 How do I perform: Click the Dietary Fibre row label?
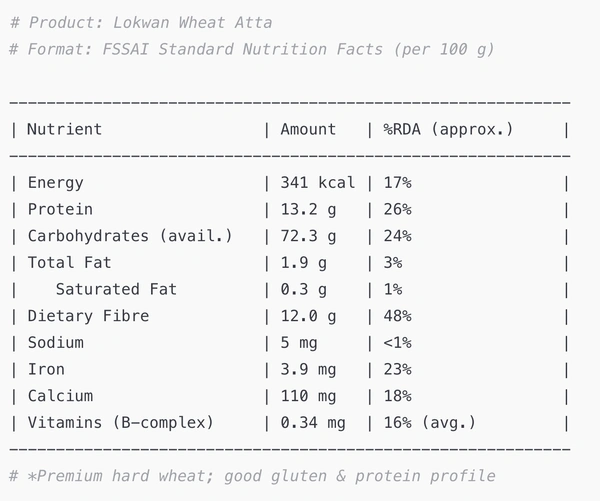pos(88,316)
